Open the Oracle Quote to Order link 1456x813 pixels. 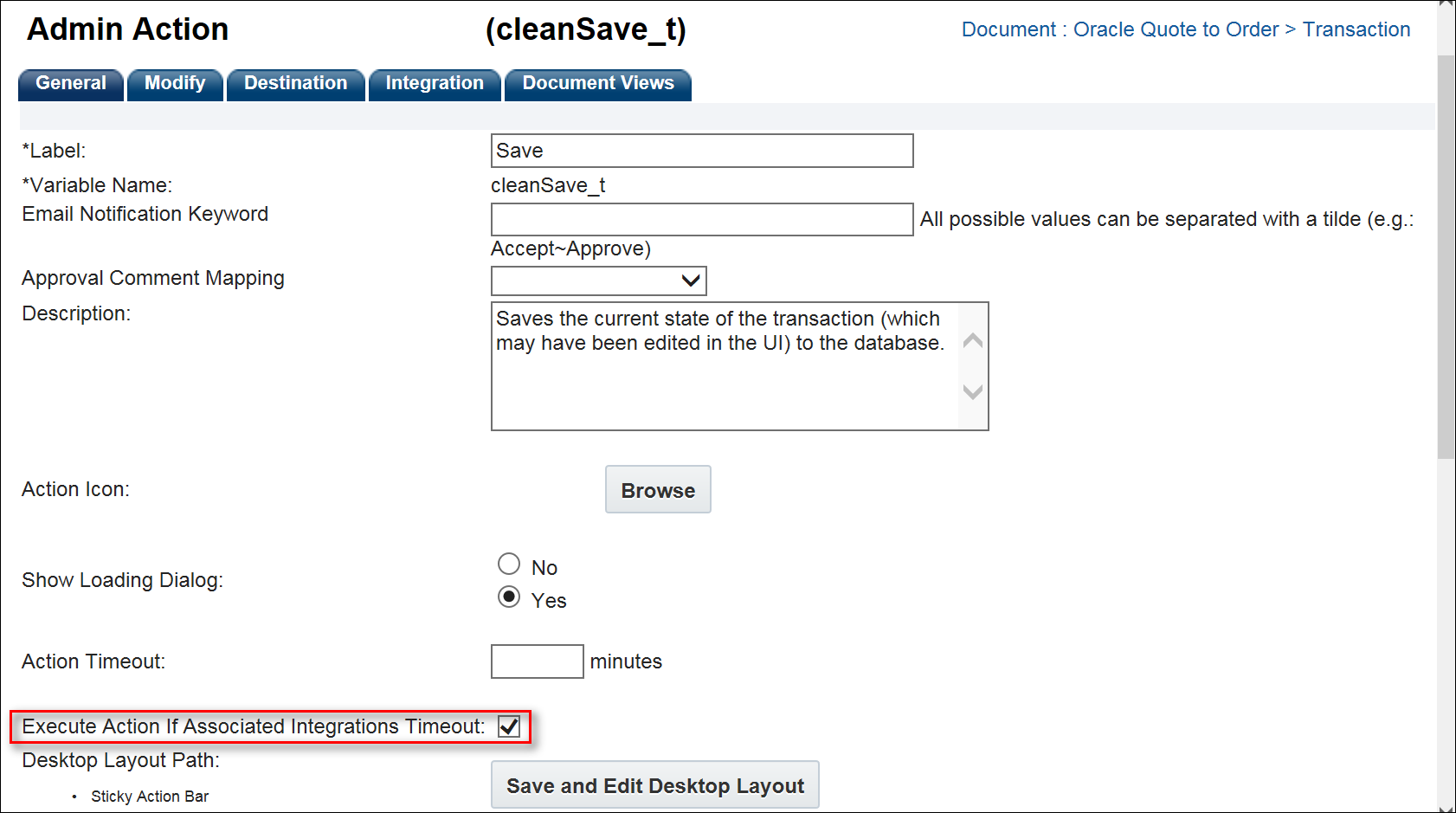coord(1176,29)
